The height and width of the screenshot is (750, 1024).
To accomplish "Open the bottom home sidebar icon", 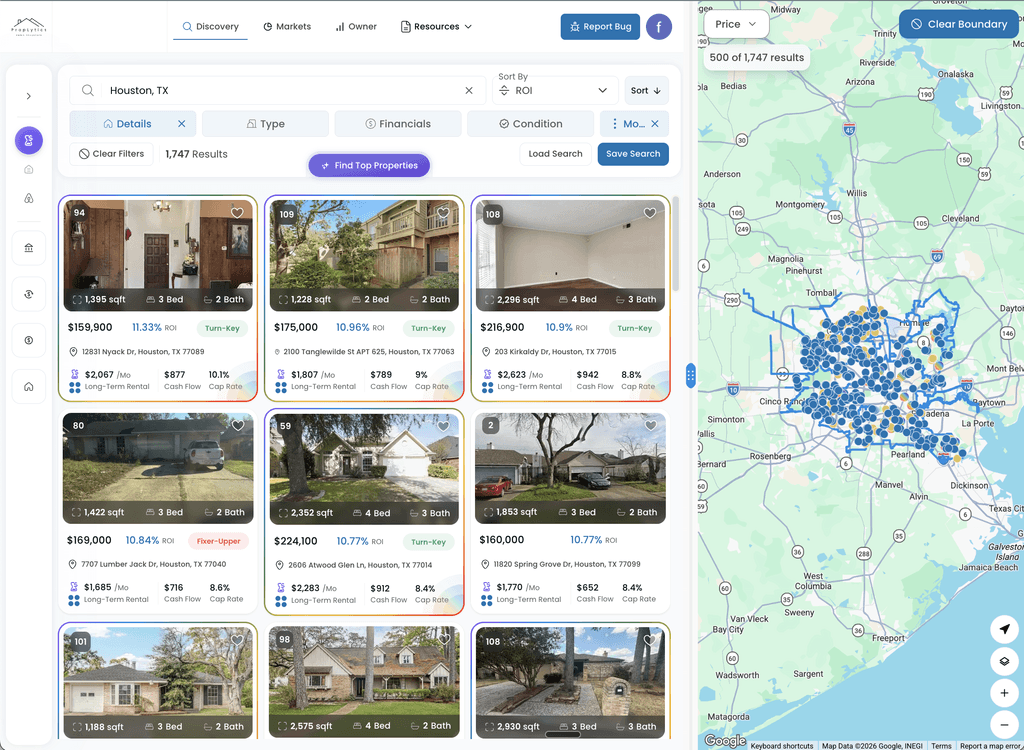I will [x=29, y=386].
